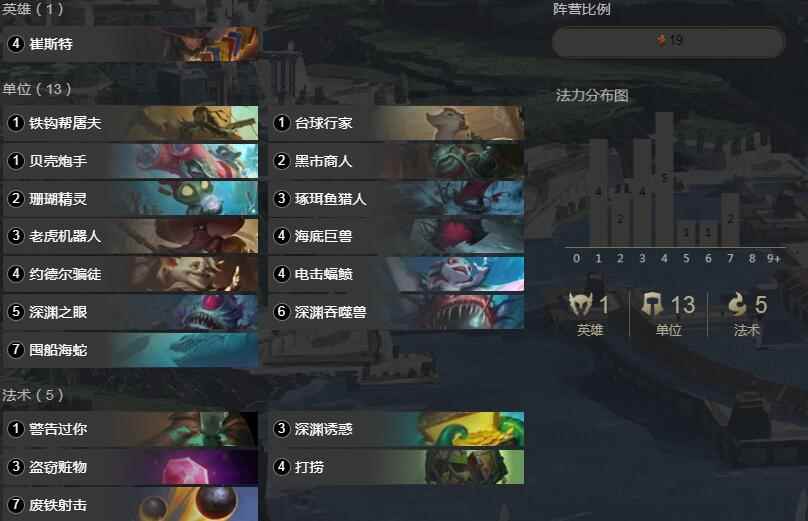Click the 英雄 (1) section header
This screenshot has width=808, height=521.
click(x=32, y=9)
